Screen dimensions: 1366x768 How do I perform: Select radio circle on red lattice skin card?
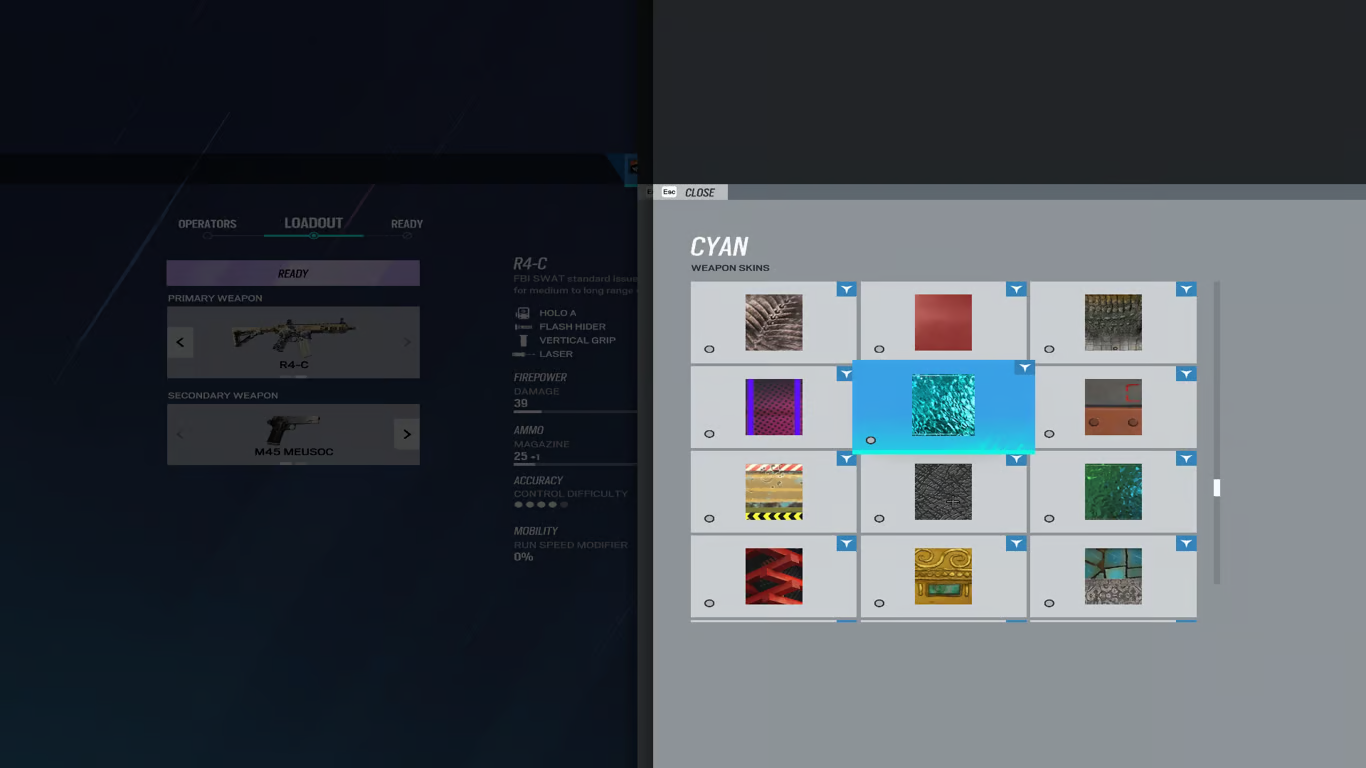point(709,603)
